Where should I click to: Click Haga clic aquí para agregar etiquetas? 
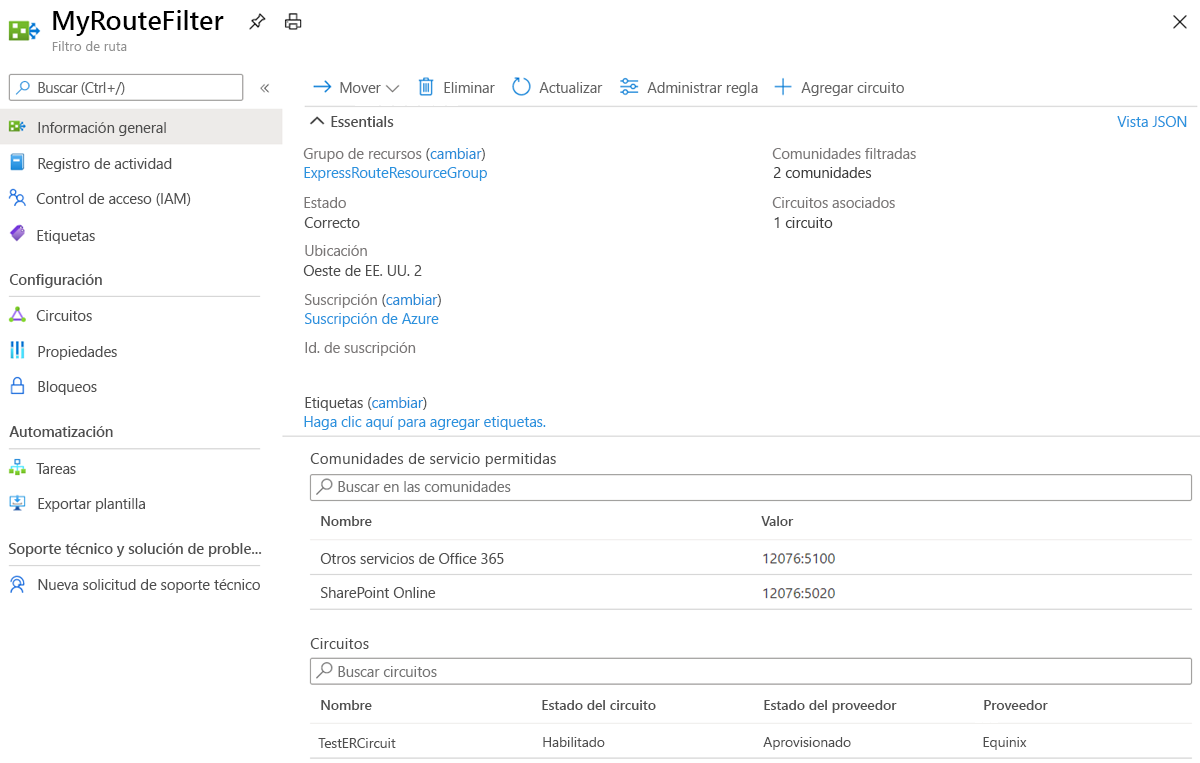424,422
